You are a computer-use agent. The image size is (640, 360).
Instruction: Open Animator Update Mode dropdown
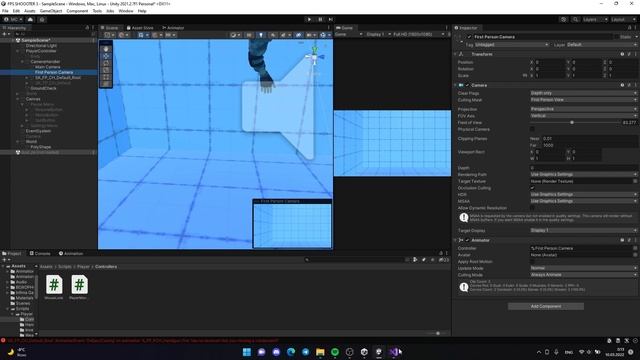(x=584, y=268)
